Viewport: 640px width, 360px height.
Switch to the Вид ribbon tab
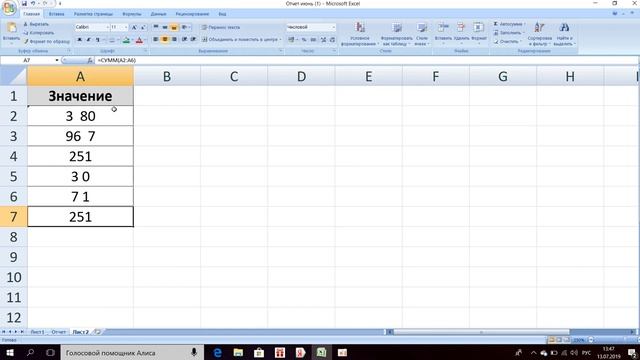[222, 14]
